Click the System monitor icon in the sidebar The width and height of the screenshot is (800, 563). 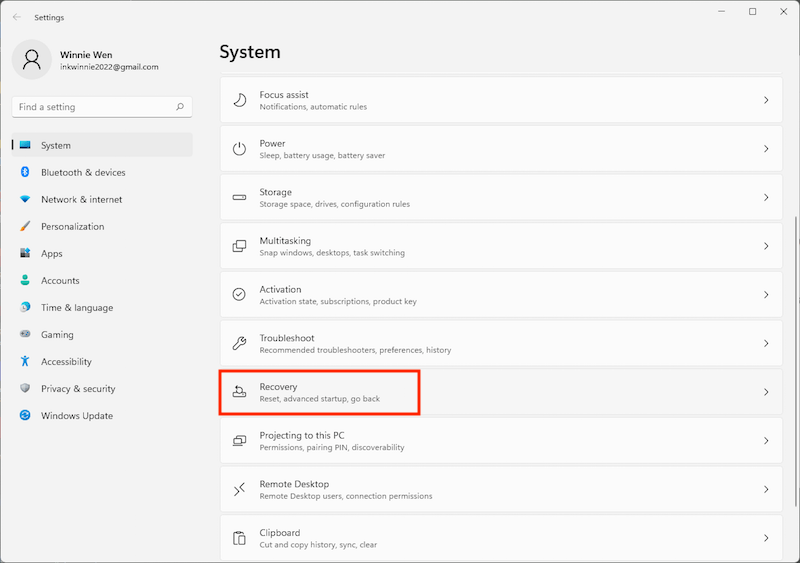point(25,145)
